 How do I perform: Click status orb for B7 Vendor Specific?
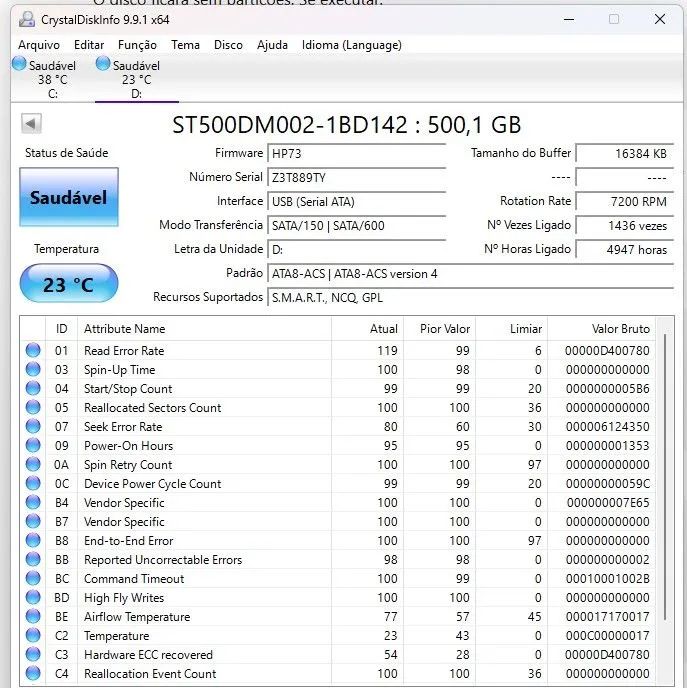[x=33, y=521]
